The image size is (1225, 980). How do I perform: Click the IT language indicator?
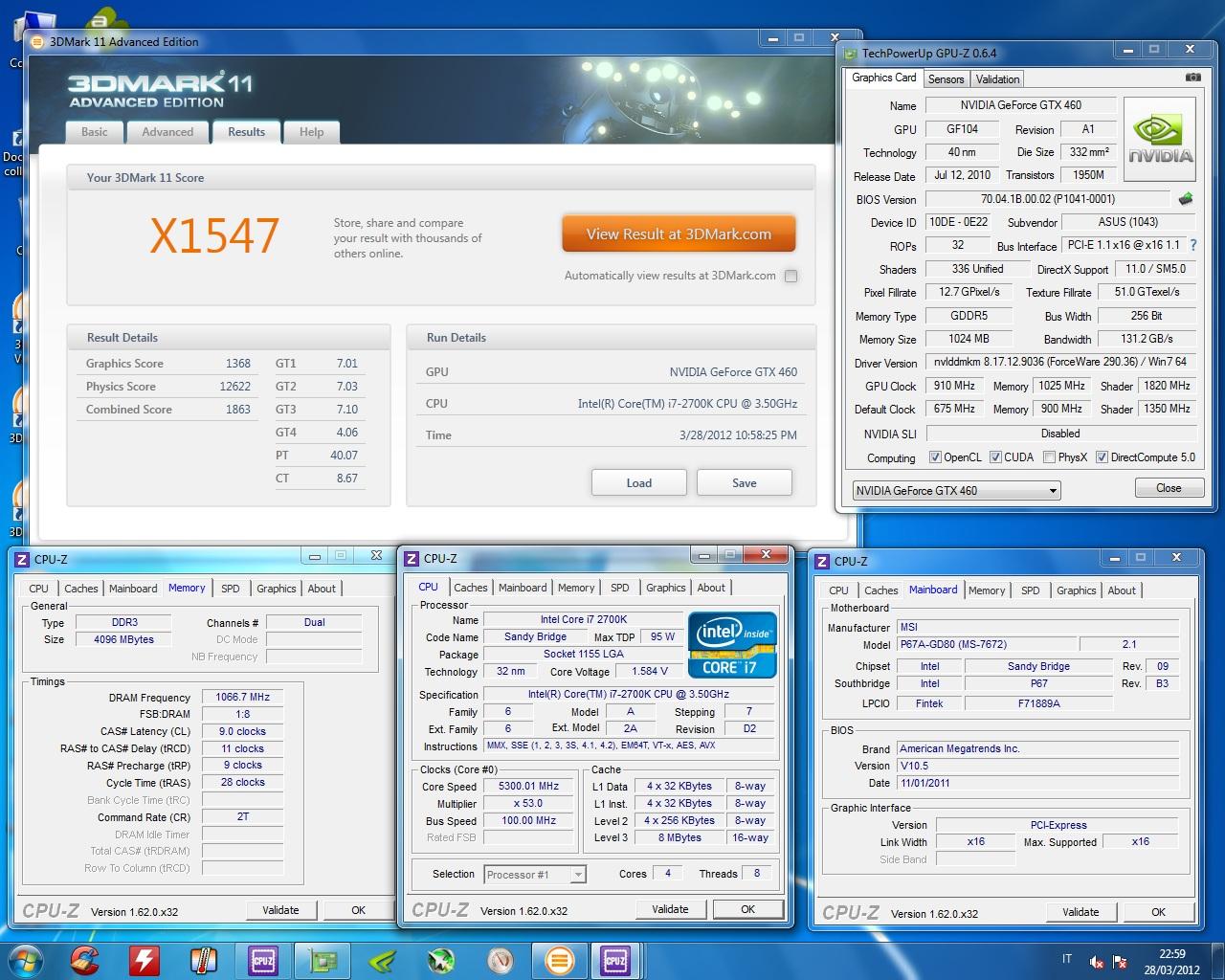1066,959
